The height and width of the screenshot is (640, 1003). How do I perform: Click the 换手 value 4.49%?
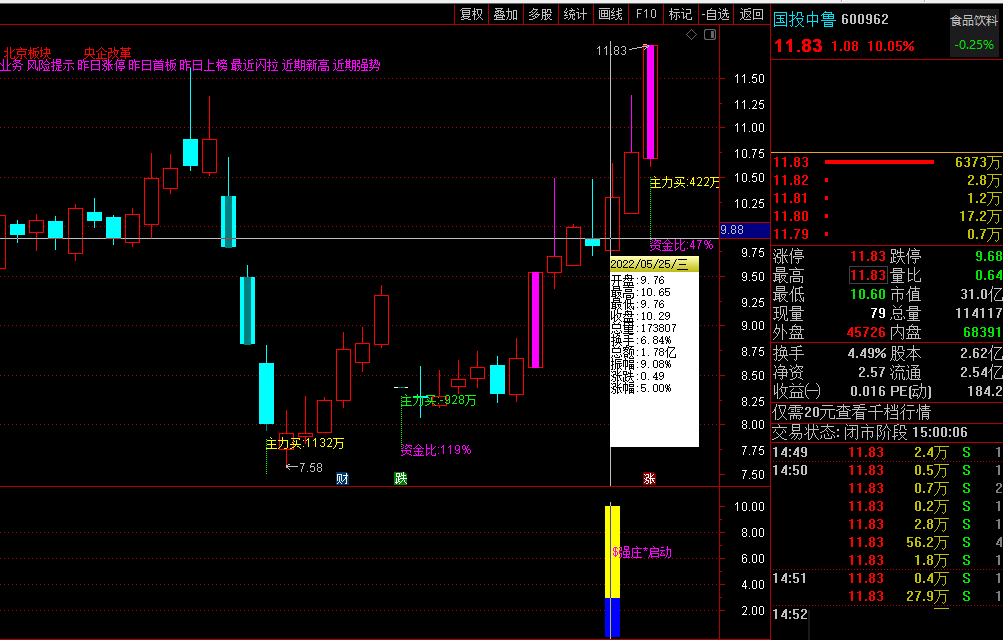[867, 353]
